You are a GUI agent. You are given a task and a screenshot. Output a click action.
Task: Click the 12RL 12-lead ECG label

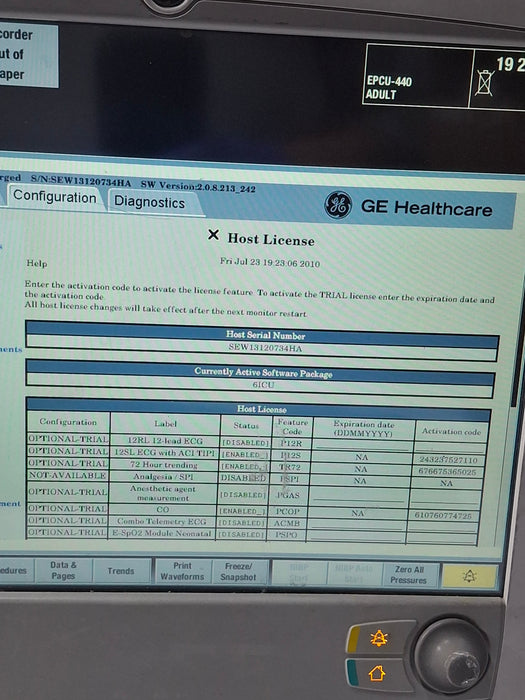pos(165,440)
